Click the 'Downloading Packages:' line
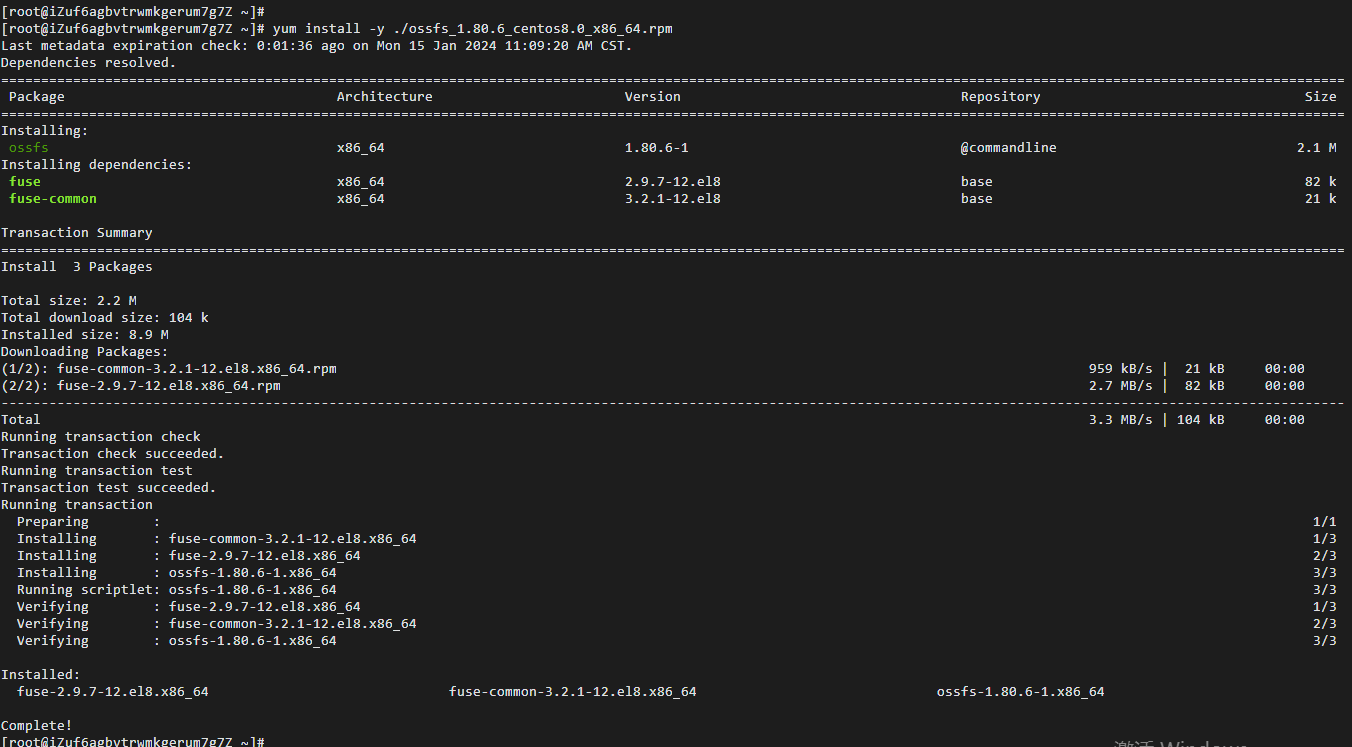 pyautogui.click(x=85, y=351)
